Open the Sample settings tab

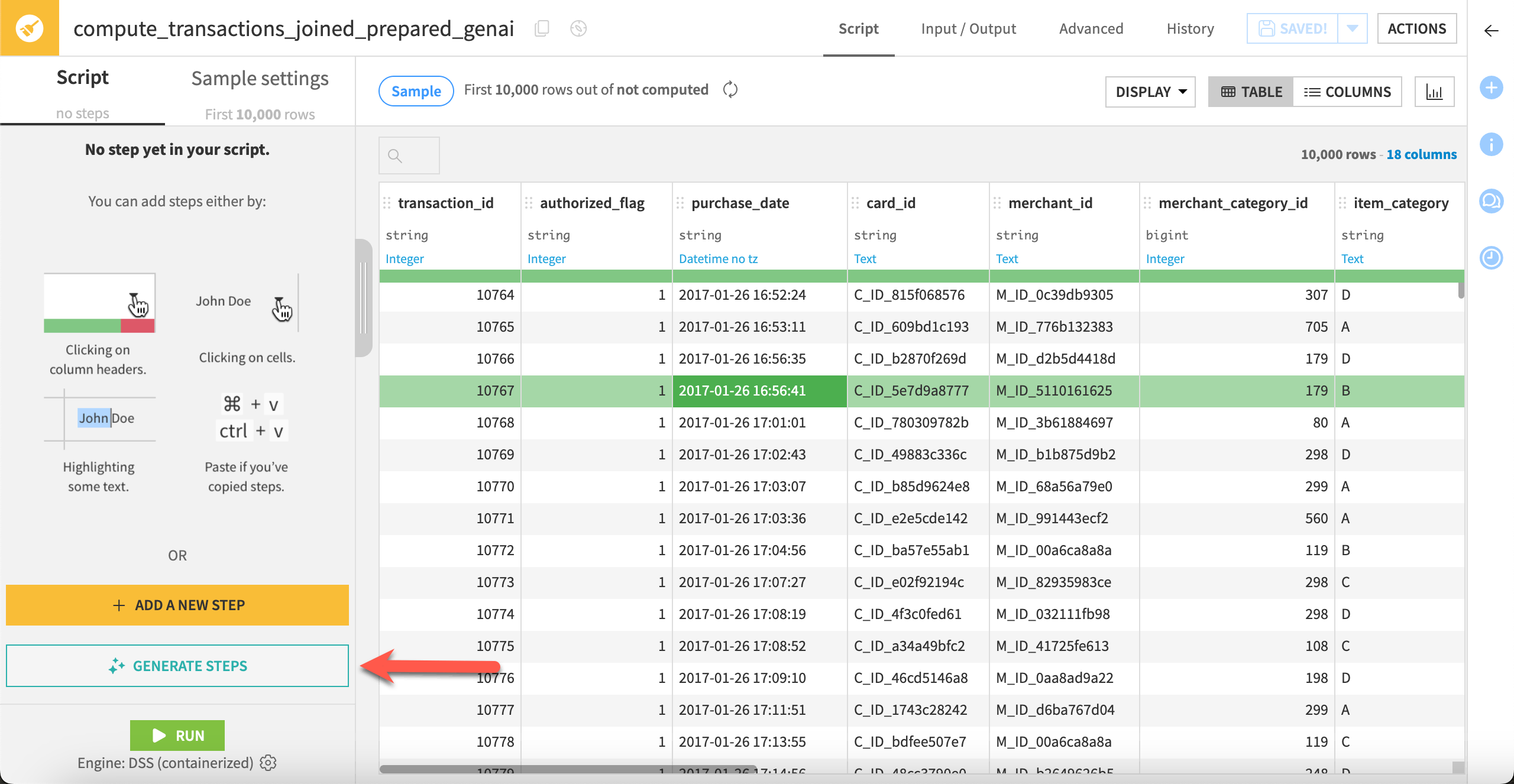[x=259, y=77]
